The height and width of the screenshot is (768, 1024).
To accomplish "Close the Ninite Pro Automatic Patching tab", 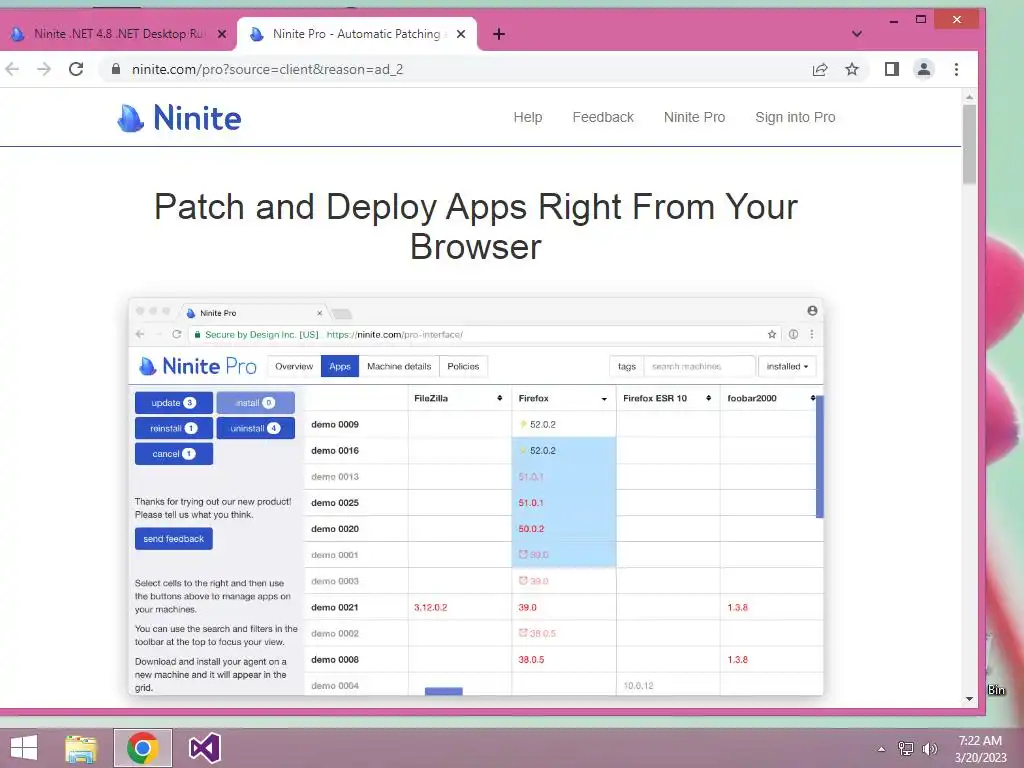I will pyautogui.click(x=461, y=34).
